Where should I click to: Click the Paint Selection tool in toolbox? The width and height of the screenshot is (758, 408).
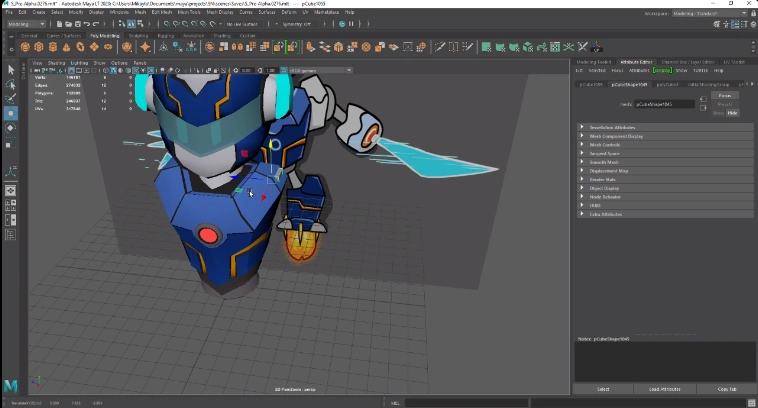pos(11,98)
